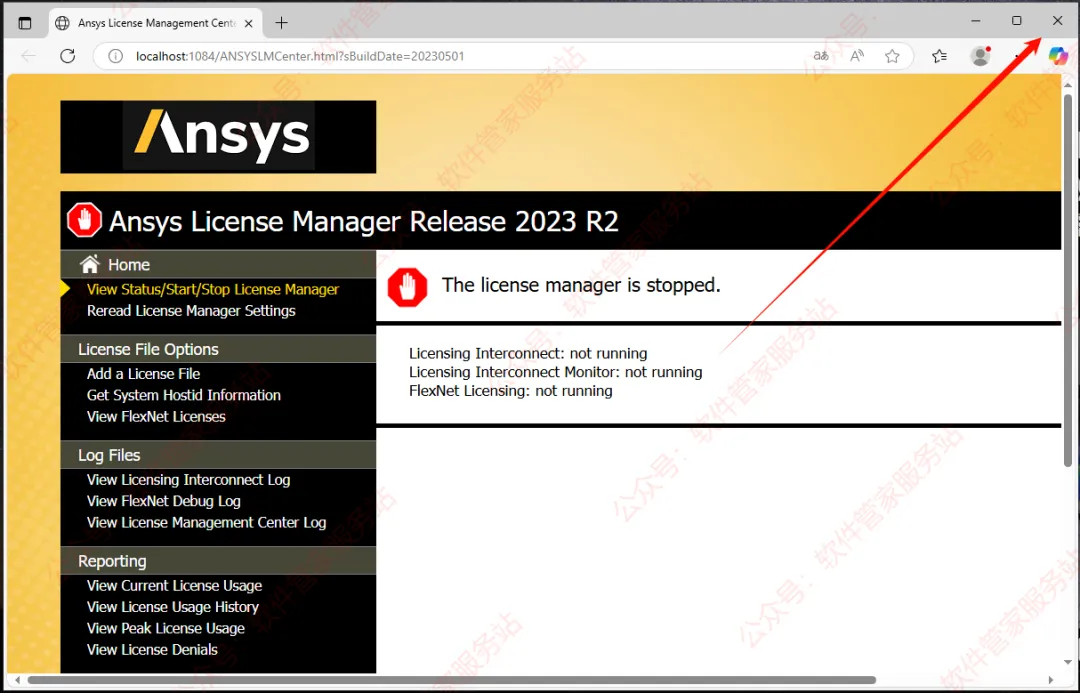Open a new tab with plus button
Image resolution: width=1080 pixels, height=693 pixels.
[281, 23]
